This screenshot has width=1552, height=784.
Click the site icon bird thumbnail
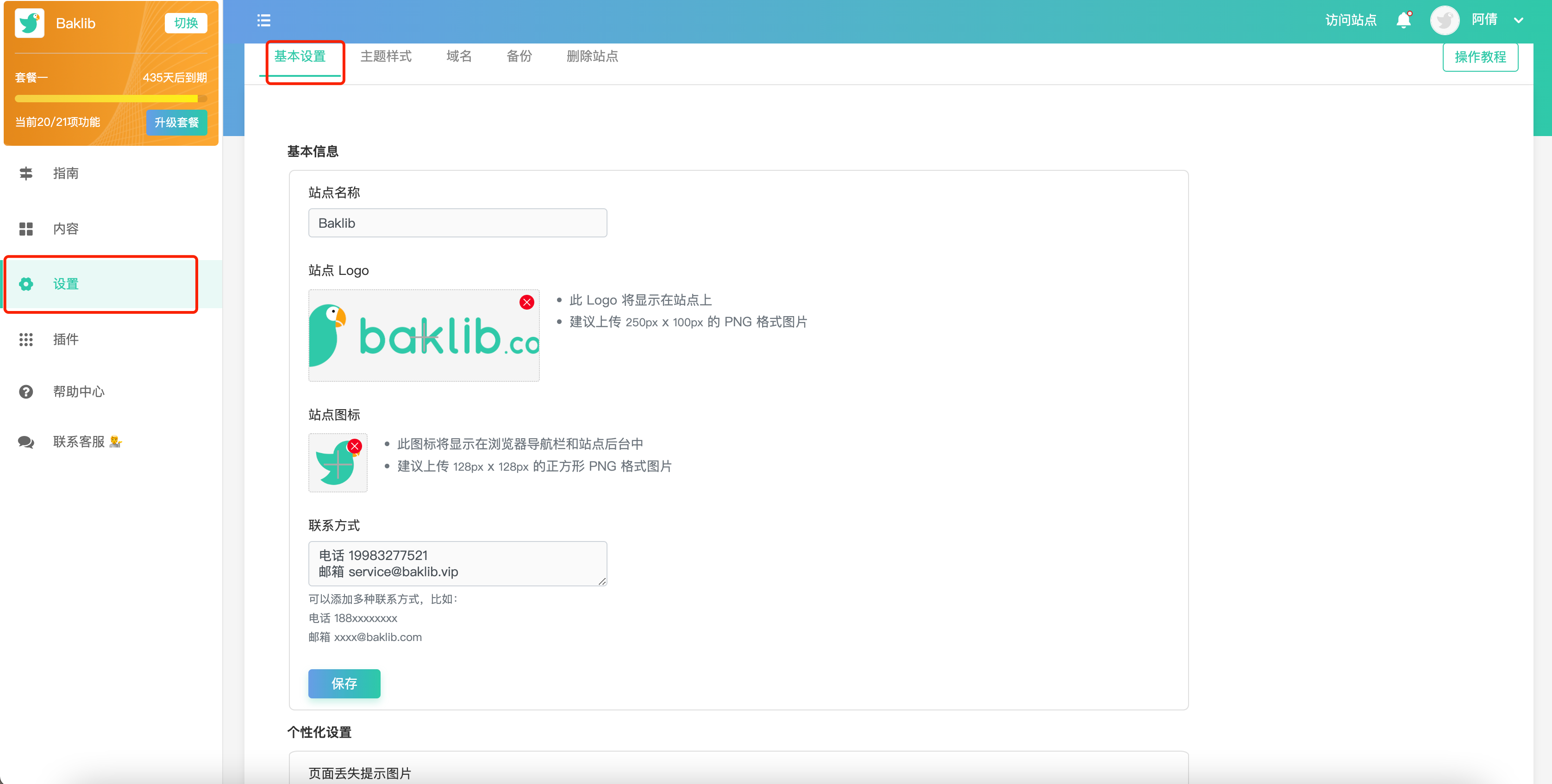[x=338, y=462]
